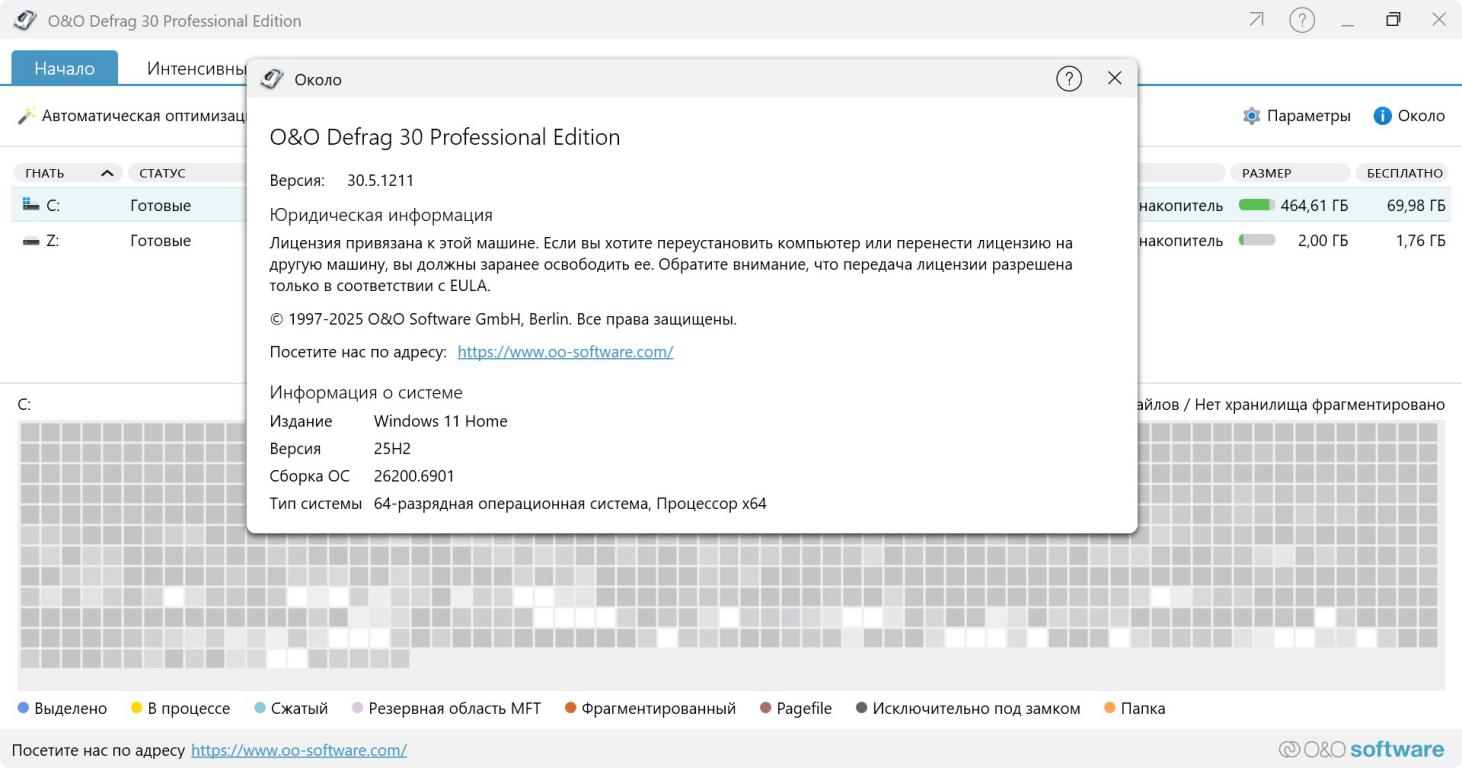Screen dimensions: 1462x768
Task: Sort by the ГНАТЬ column header arrow
Action: pos(107,173)
